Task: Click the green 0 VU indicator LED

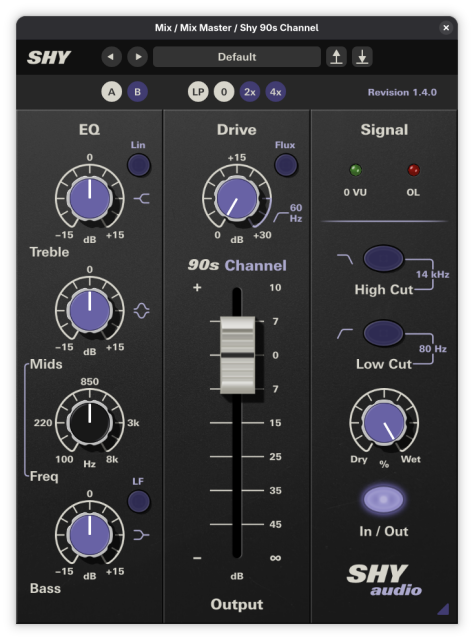Action: 356,170
